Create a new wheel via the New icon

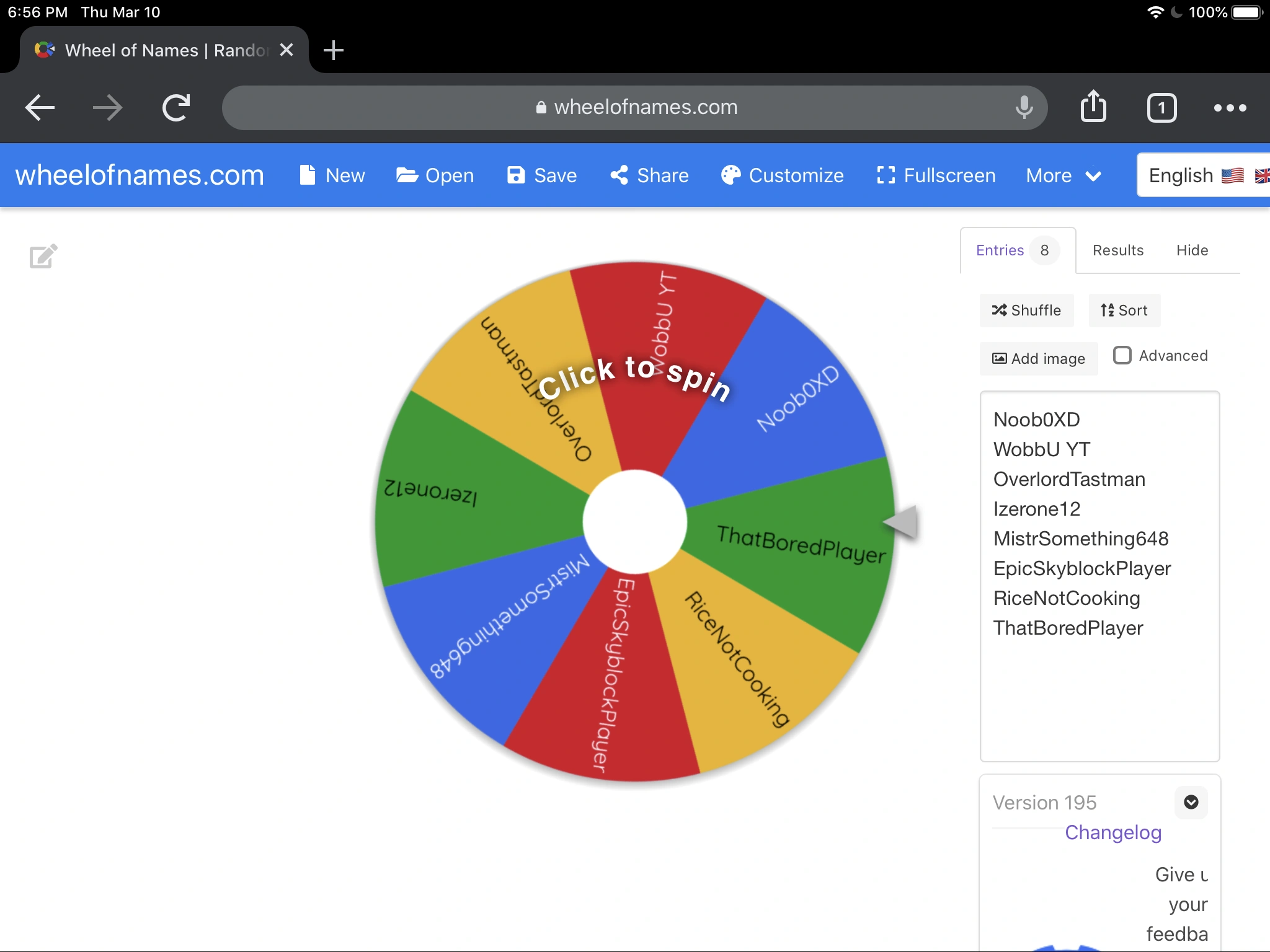click(x=332, y=175)
